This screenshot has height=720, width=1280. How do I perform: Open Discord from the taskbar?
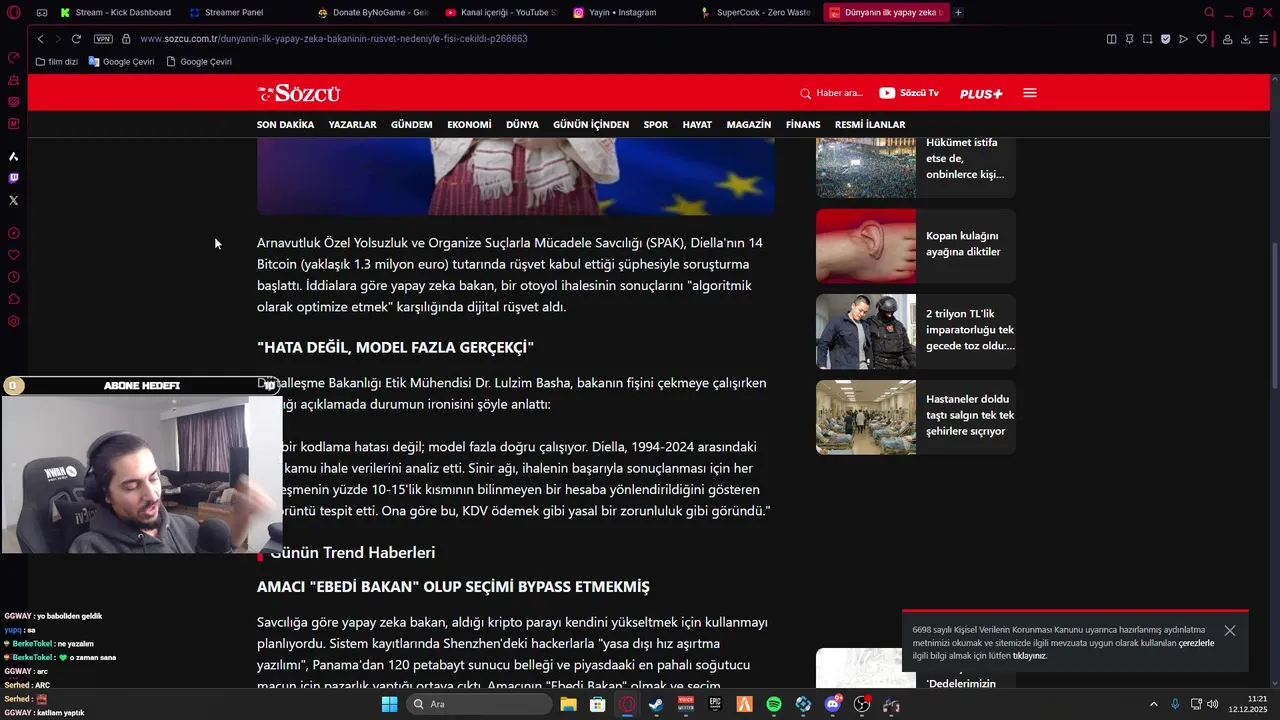pos(833,704)
